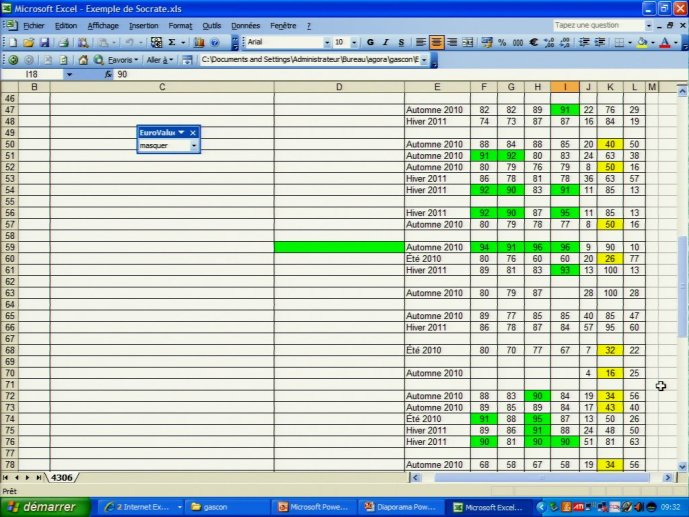Open the Affichage menu

[103, 26]
